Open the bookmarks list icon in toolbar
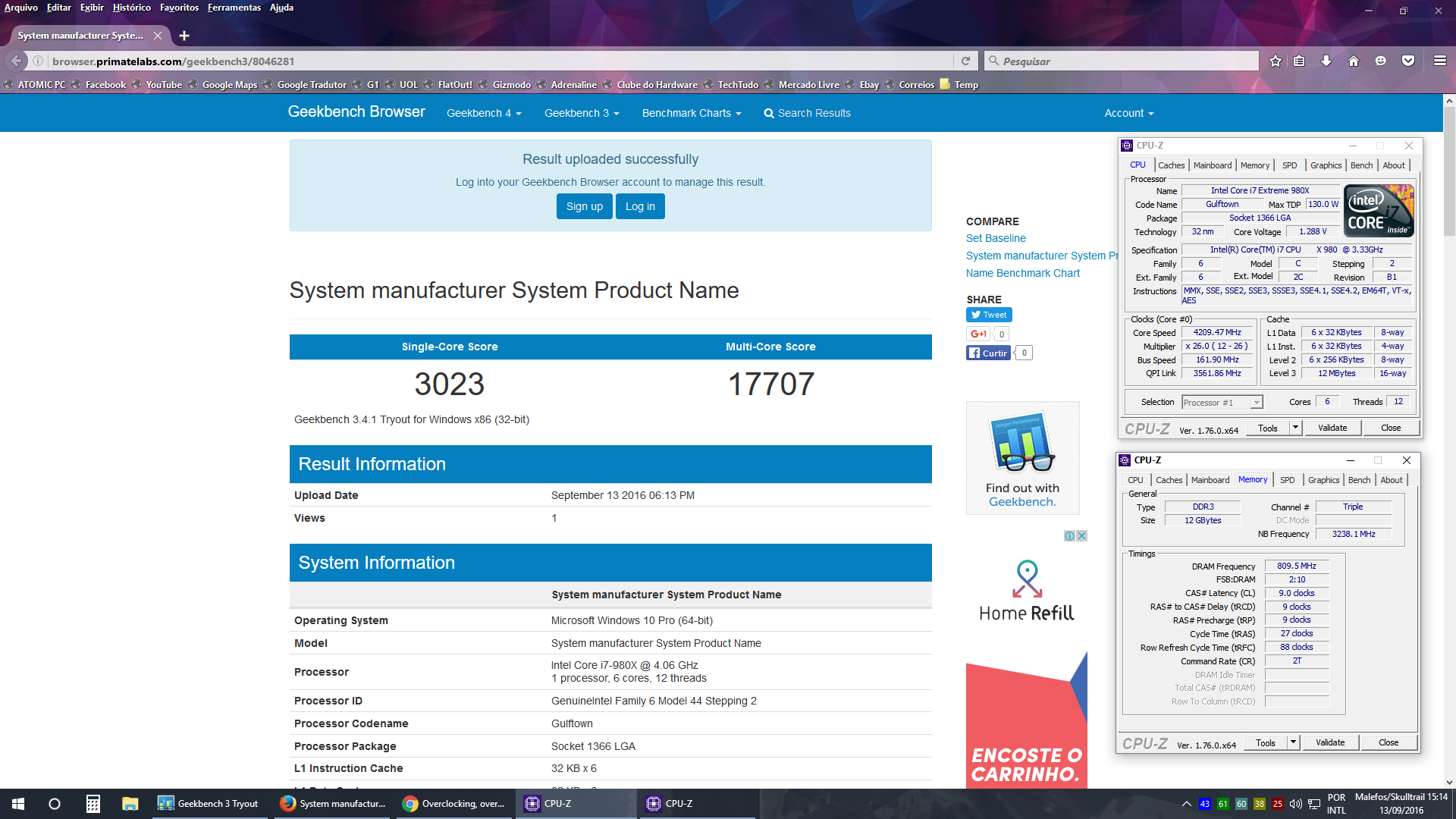1456x819 pixels. (x=1299, y=61)
